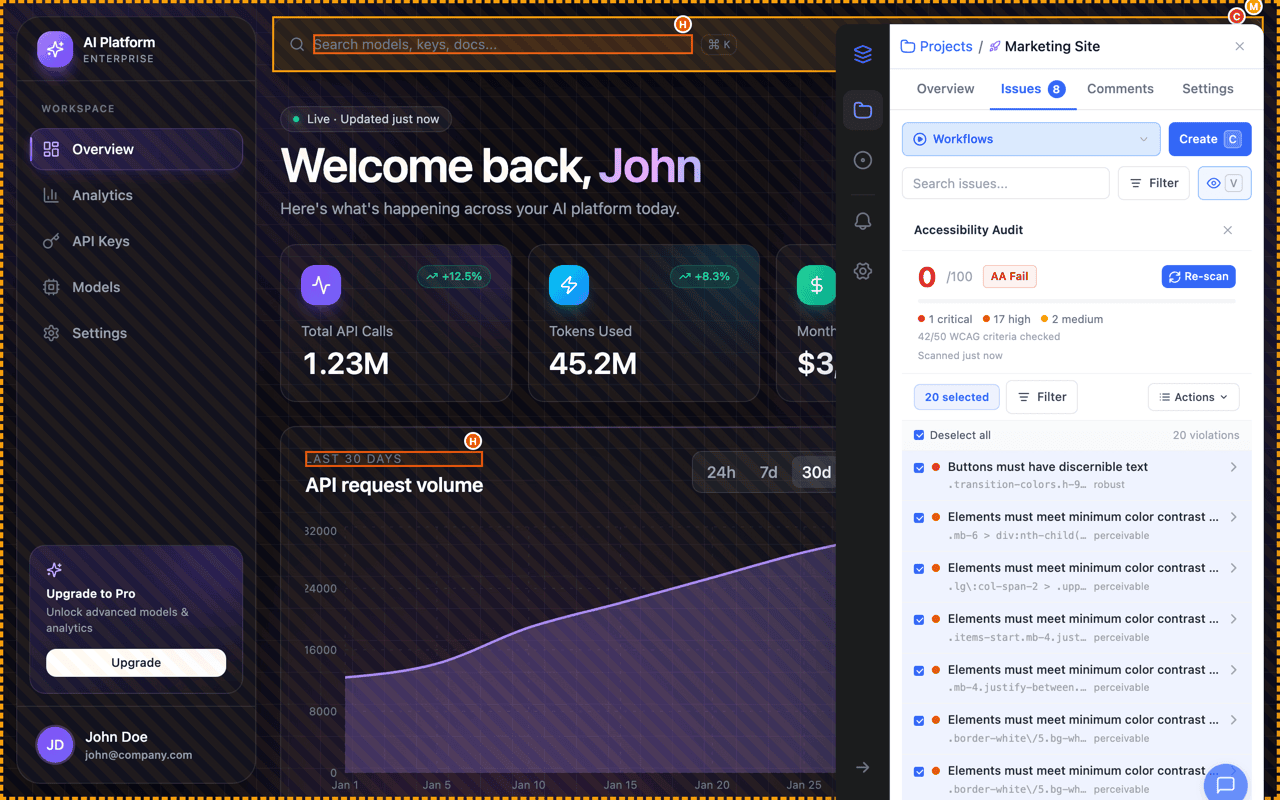Open the layers icon in the panel rail
The height and width of the screenshot is (800, 1280).
(863, 55)
